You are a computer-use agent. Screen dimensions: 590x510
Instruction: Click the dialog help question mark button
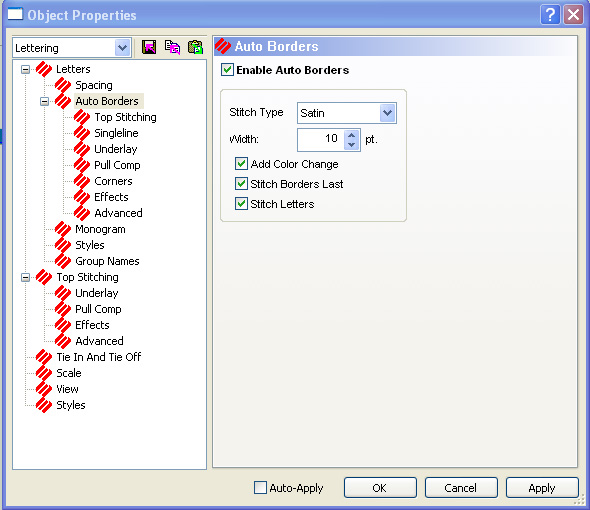[550, 15]
